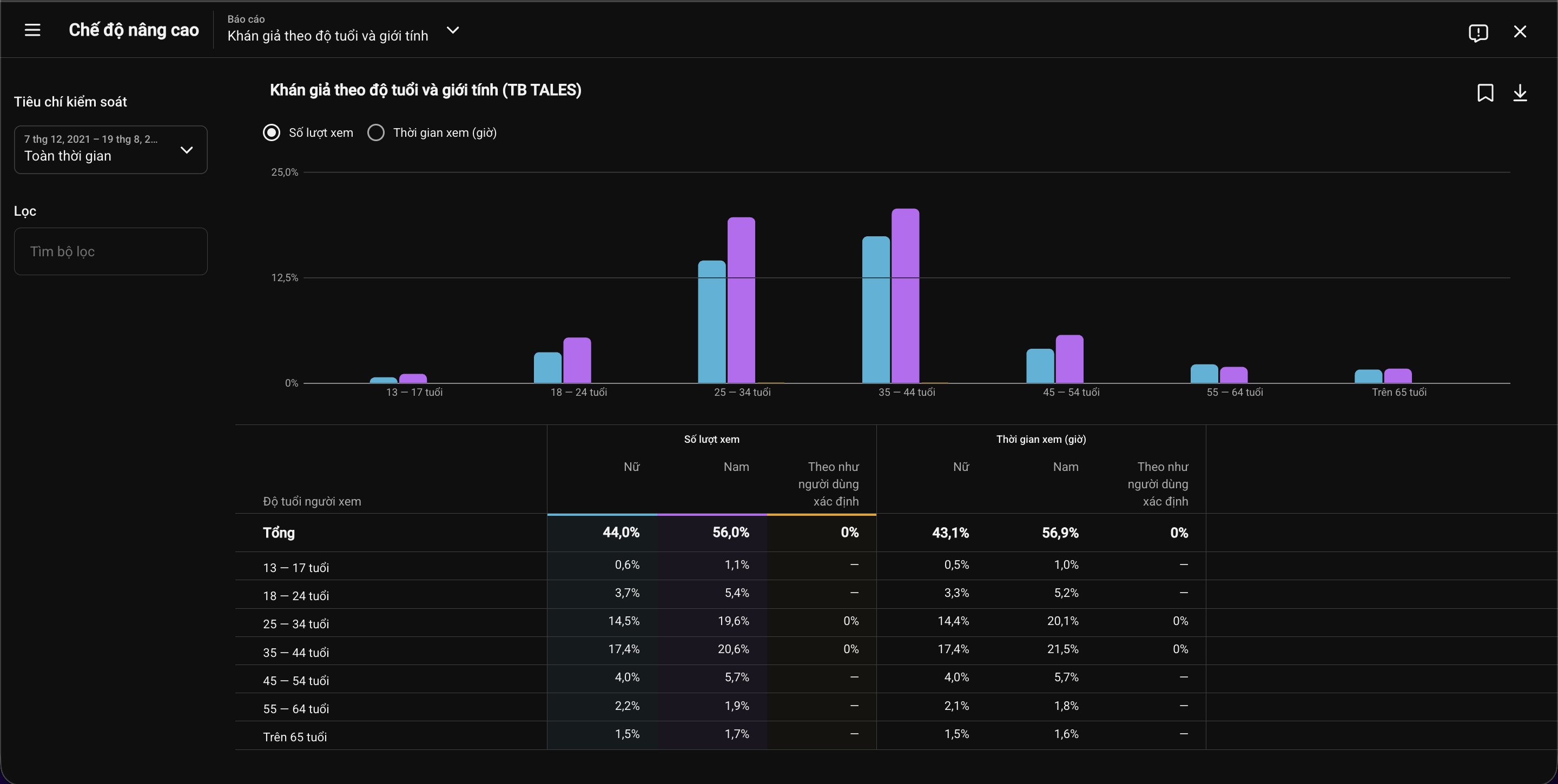The height and width of the screenshot is (784, 1558).
Task: Click the Tổng totals row label
Action: (x=279, y=533)
